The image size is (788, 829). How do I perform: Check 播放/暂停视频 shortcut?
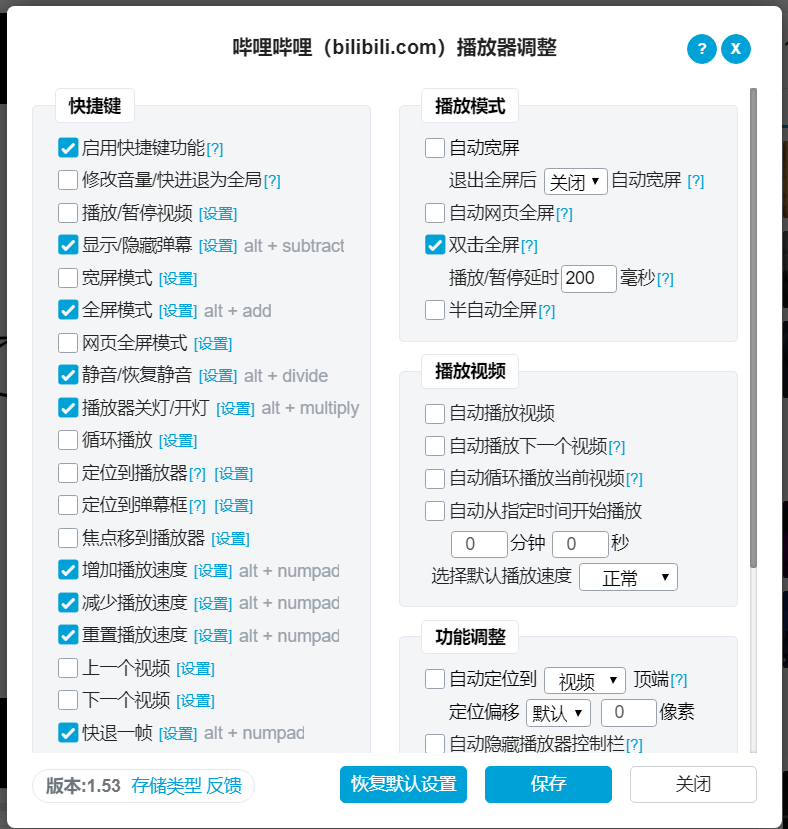point(68,213)
